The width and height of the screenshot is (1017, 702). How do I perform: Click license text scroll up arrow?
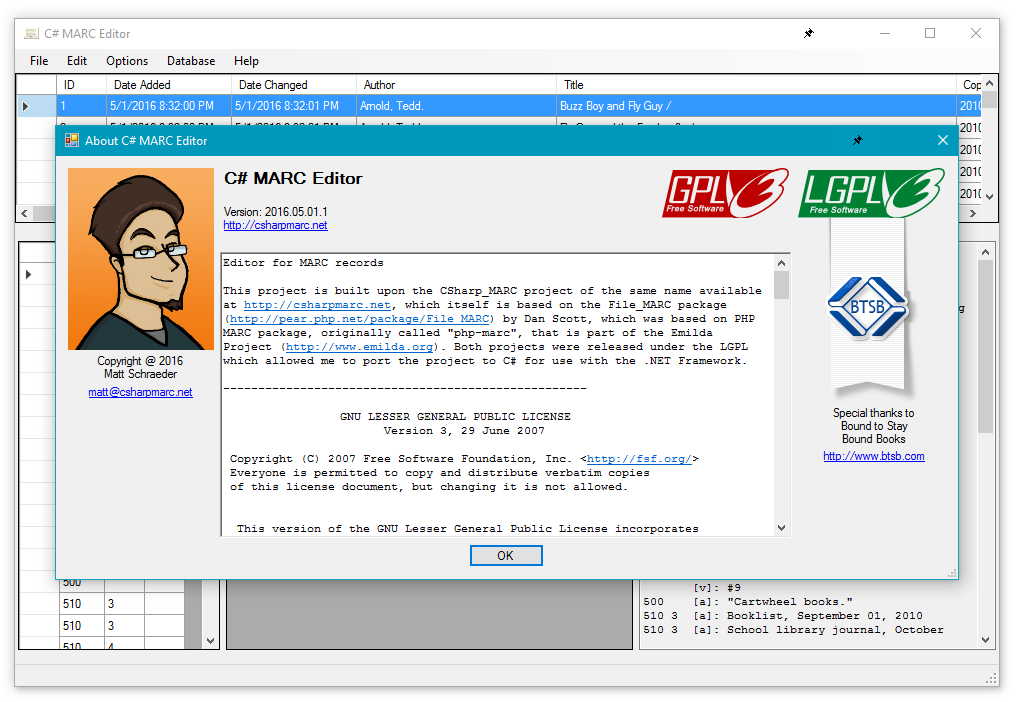[782, 263]
